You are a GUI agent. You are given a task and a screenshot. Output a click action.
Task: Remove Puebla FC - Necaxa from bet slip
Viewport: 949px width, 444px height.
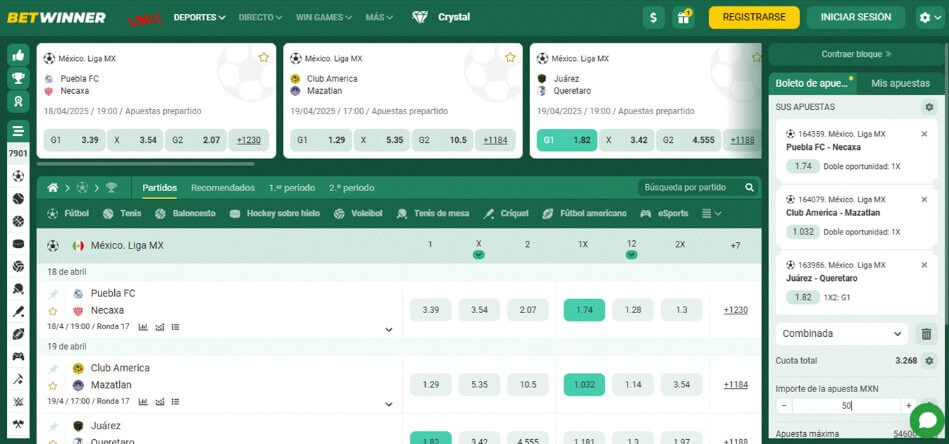[924, 134]
